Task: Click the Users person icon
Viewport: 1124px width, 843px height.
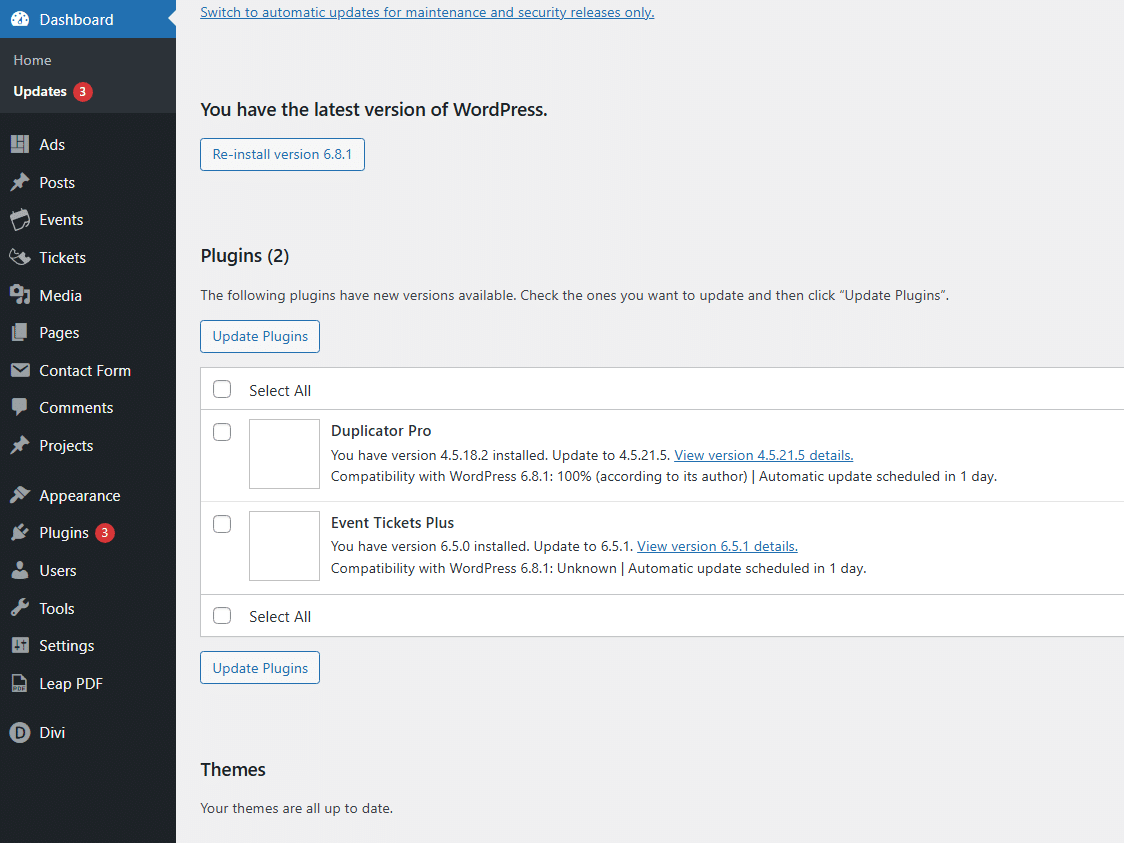Action: [20, 571]
